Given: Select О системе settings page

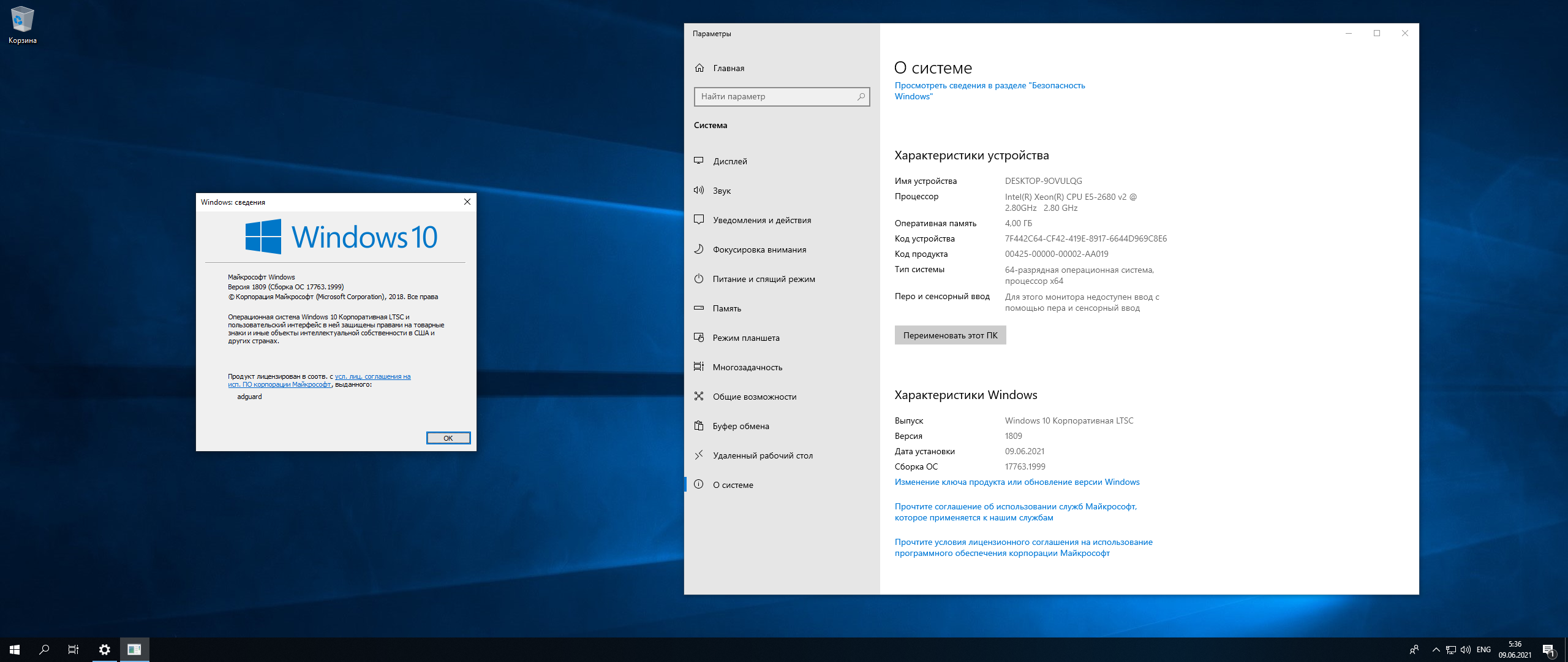Looking at the screenshot, I should (x=782, y=485).
